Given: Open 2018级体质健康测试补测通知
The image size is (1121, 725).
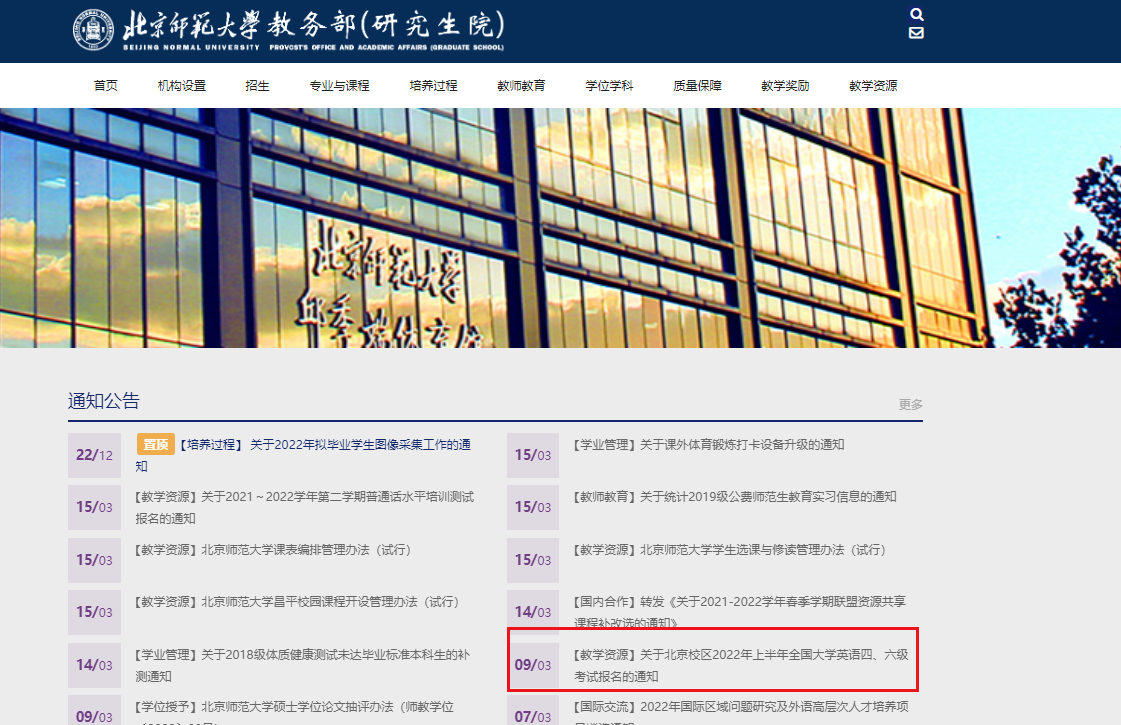Looking at the screenshot, I should [303, 666].
